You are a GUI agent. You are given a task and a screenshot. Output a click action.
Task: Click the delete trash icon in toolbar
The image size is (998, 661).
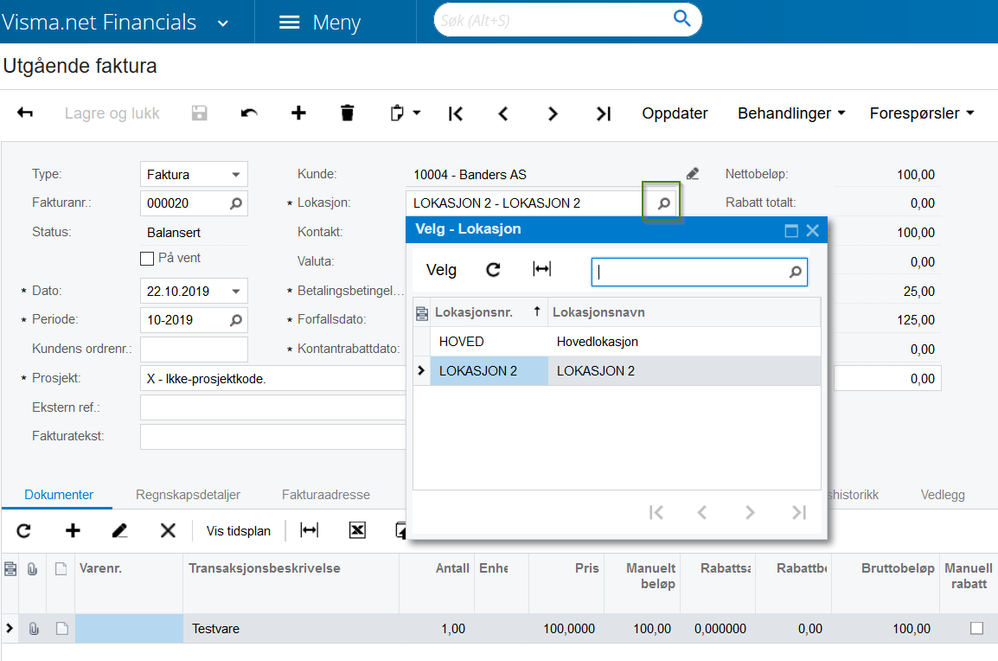tap(347, 113)
